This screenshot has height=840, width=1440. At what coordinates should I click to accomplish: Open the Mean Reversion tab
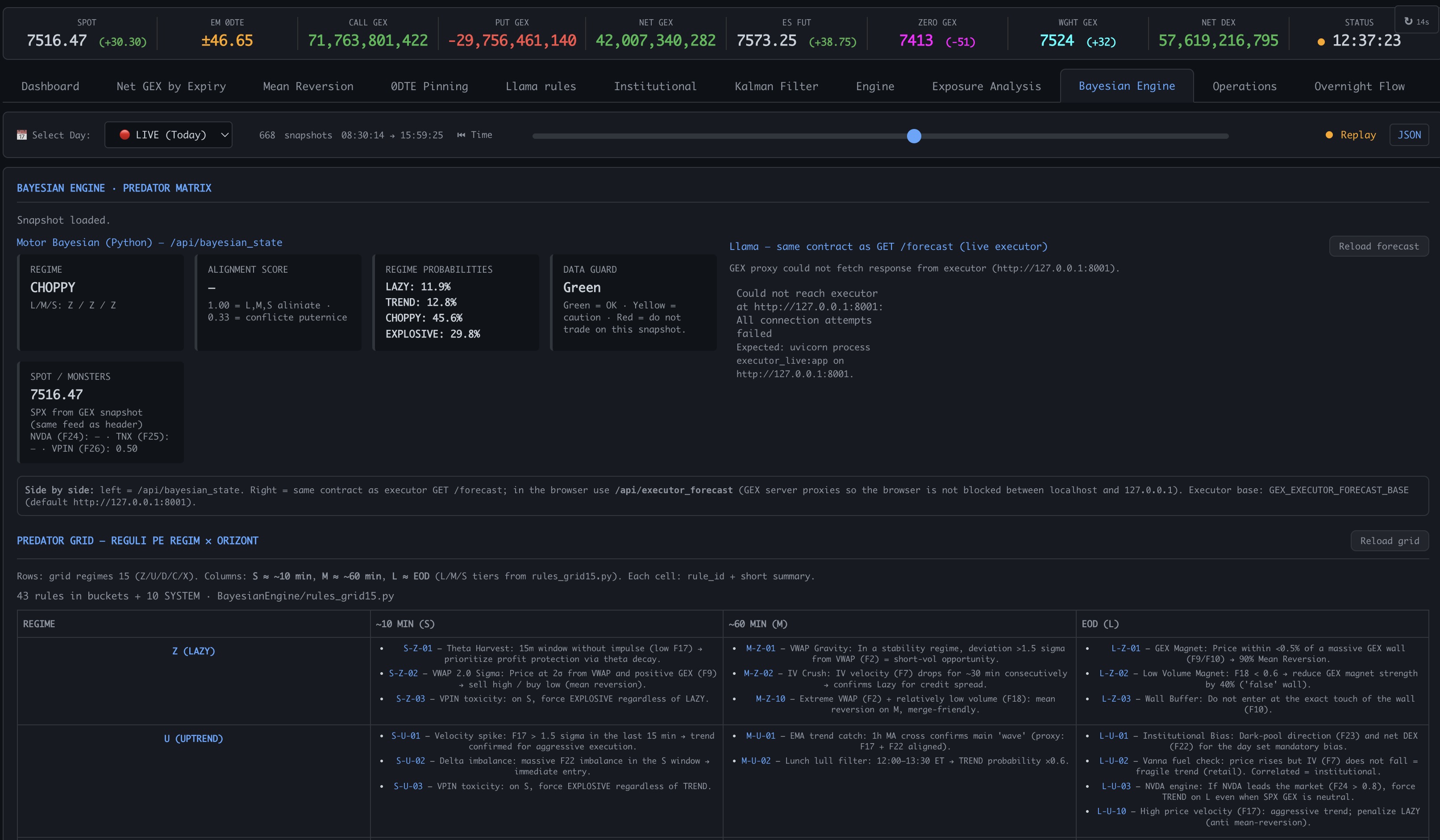(308, 86)
